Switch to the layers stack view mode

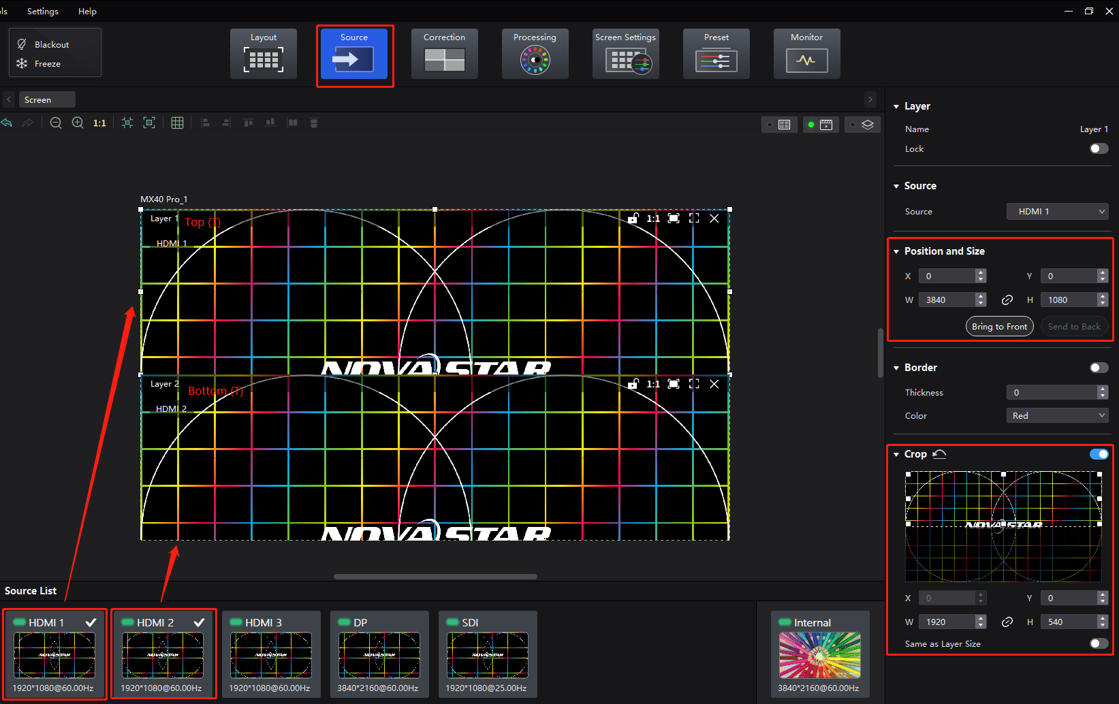[x=862, y=125]
